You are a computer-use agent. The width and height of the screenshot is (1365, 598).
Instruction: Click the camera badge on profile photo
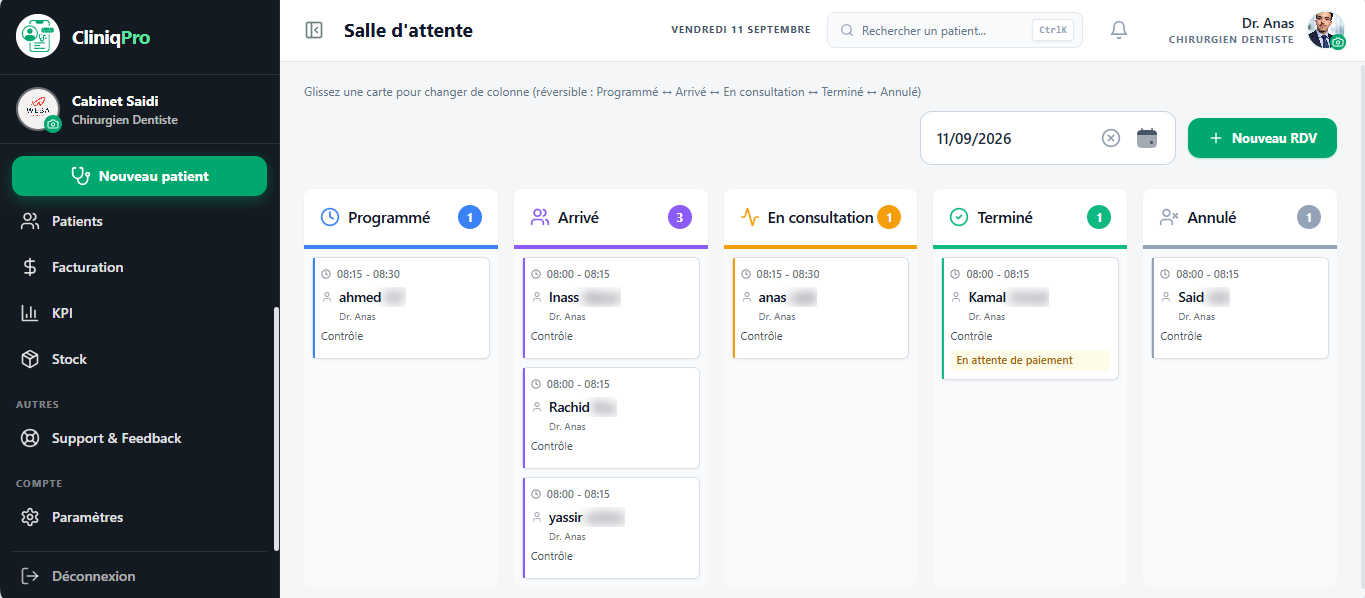(x=1338, y=42)
